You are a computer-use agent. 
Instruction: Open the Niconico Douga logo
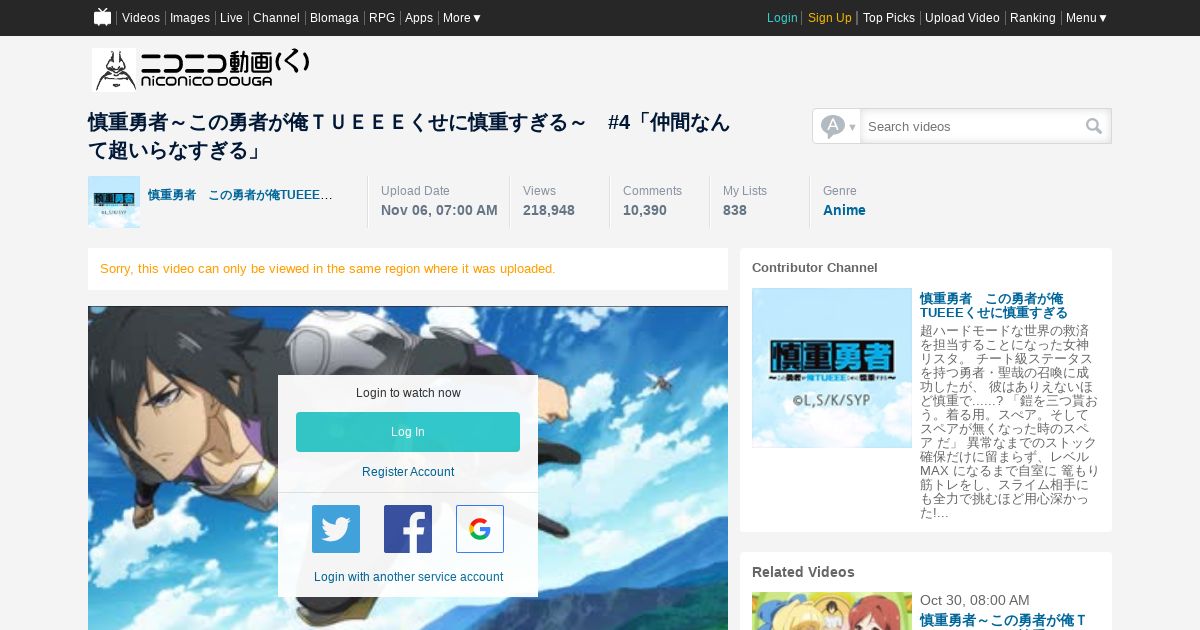(201, 70)
